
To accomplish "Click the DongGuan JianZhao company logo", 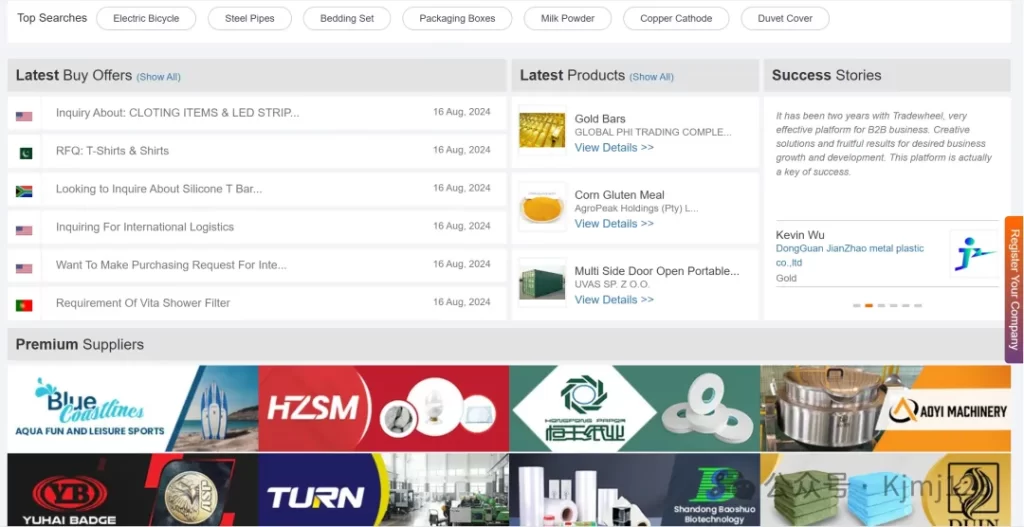I will [974, 253].
